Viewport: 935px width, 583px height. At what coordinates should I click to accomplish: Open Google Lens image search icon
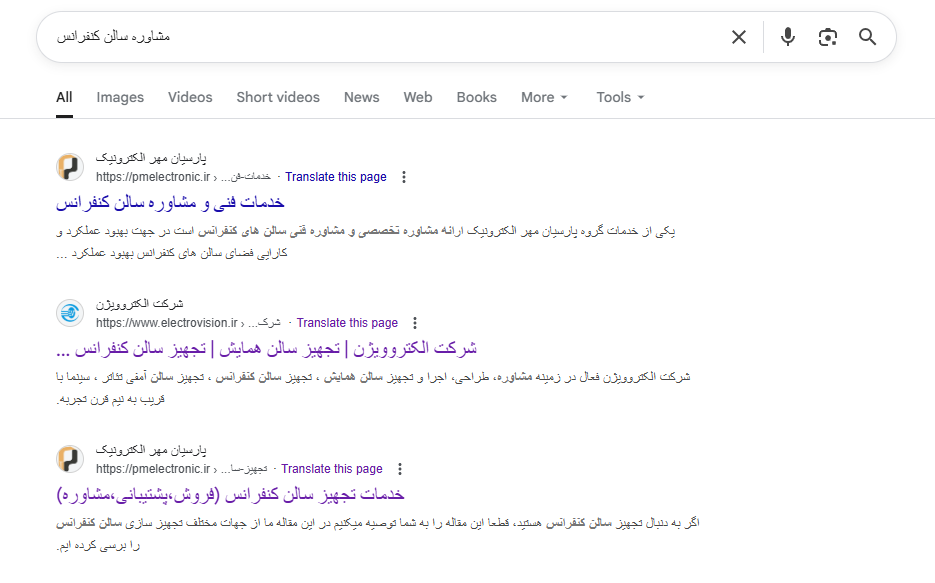coord(827,37)
